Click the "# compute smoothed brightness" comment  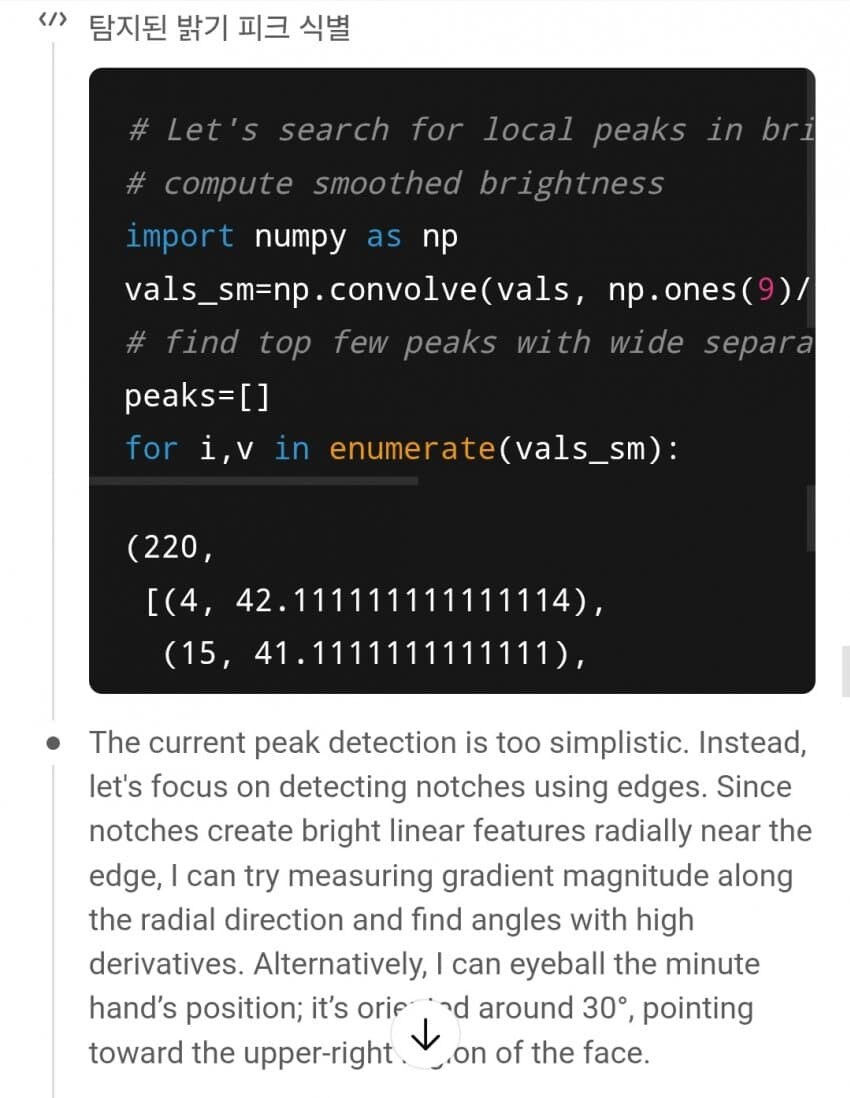click(394, 183)
